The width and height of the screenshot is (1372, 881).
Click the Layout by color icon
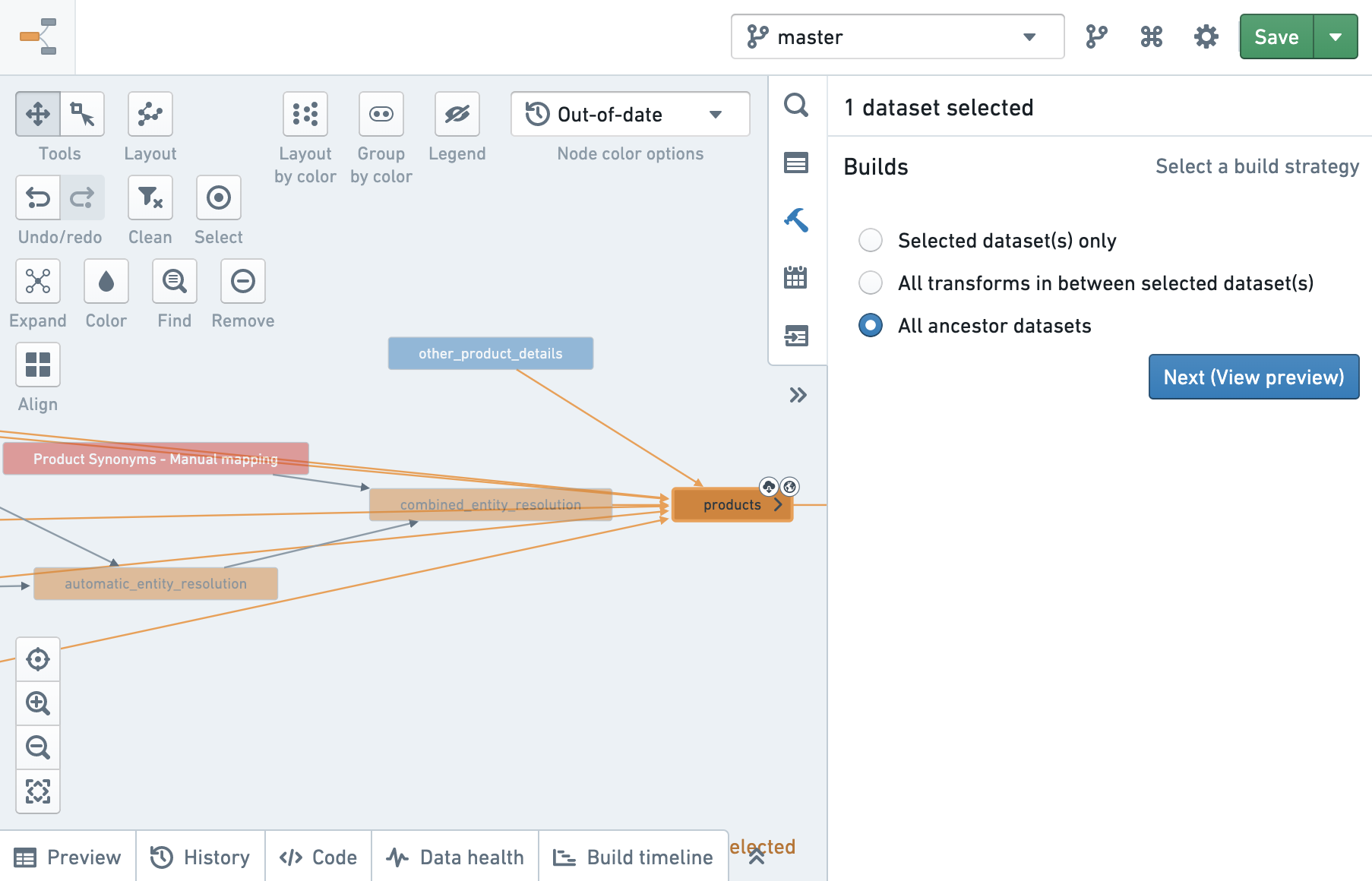coord(305,114)
